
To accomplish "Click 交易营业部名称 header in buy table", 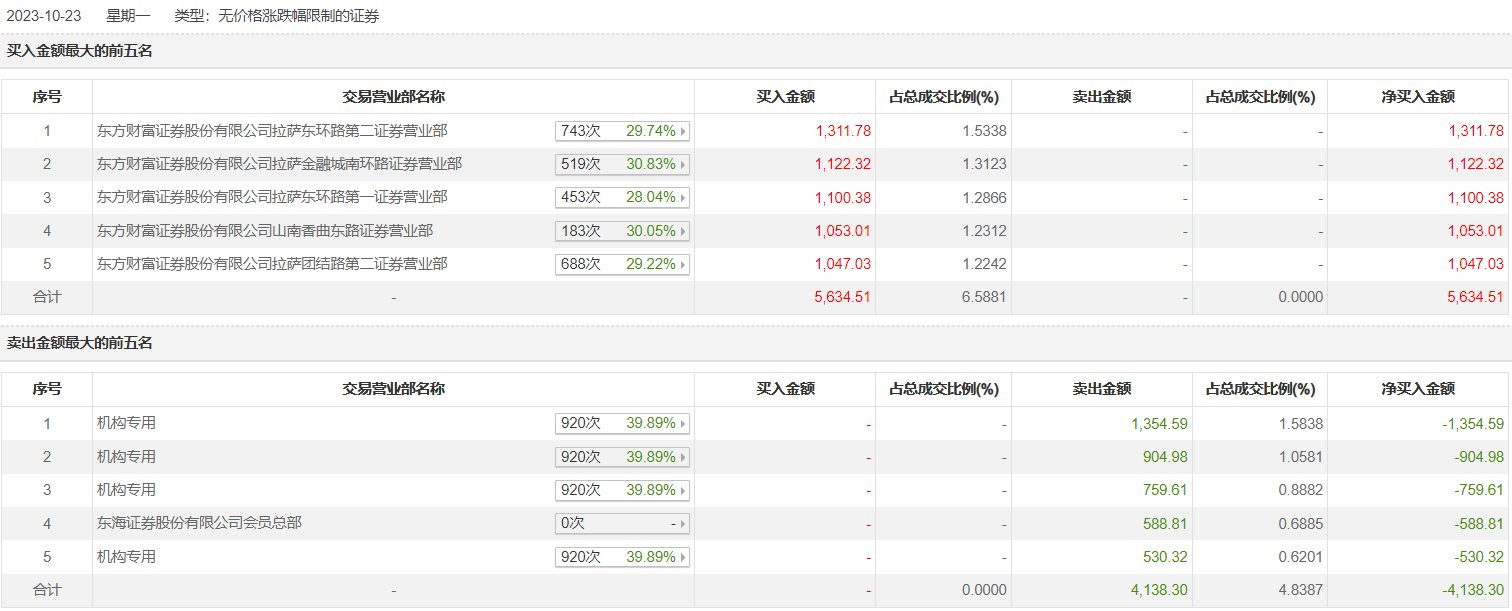I will point(393,97).
